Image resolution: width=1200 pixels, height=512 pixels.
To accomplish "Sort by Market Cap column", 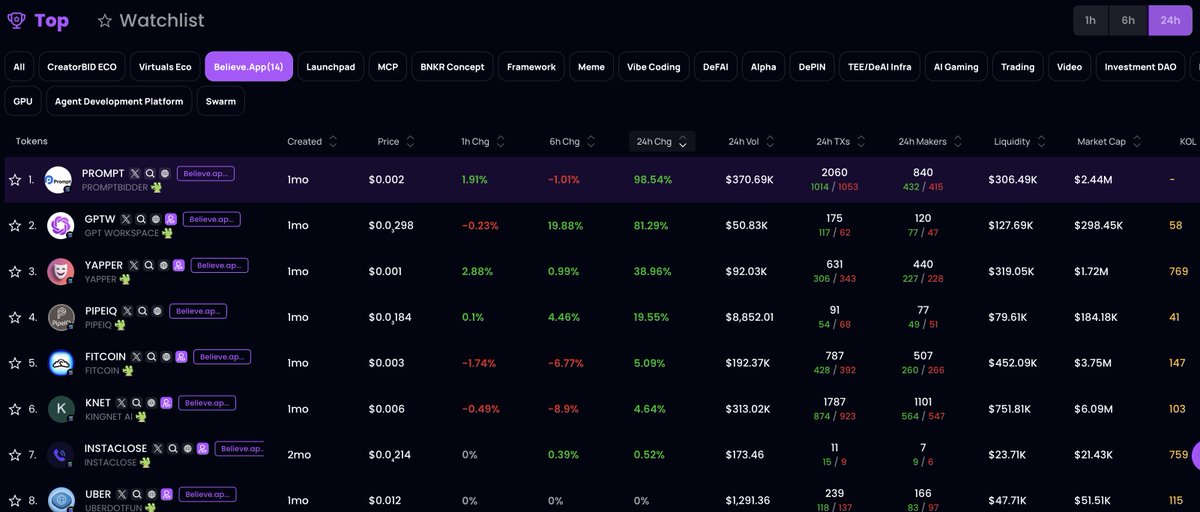I will (1110, 141).
